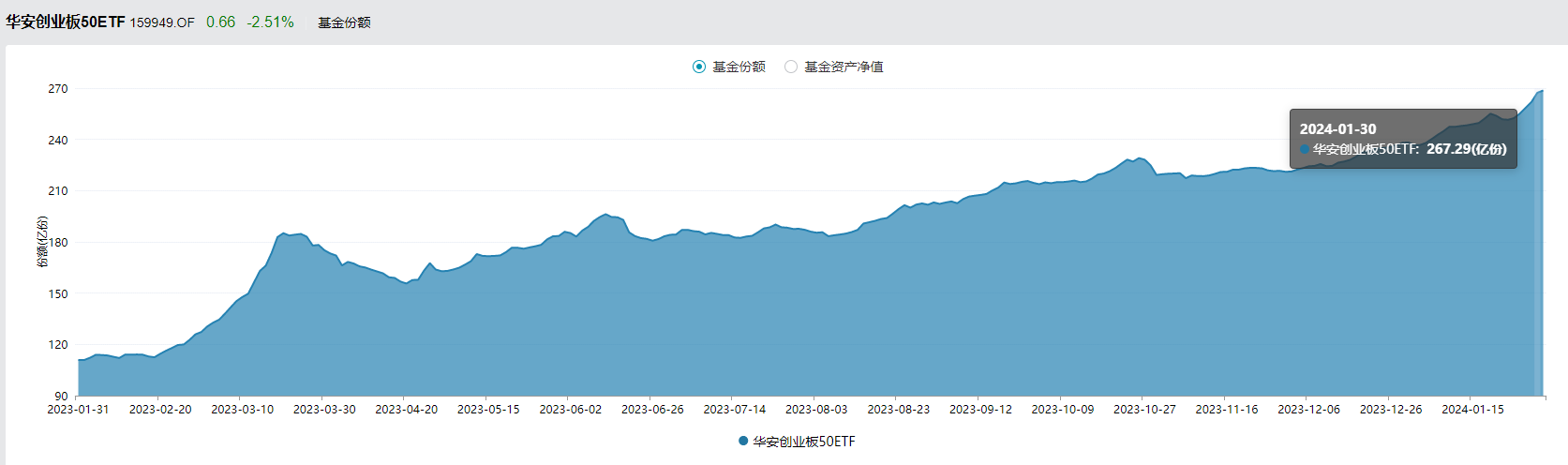The height and width of the screenshot is (465, 1568).
Task: Click the 2024-01-15 x-axis date label
Action: point(1472,410)
